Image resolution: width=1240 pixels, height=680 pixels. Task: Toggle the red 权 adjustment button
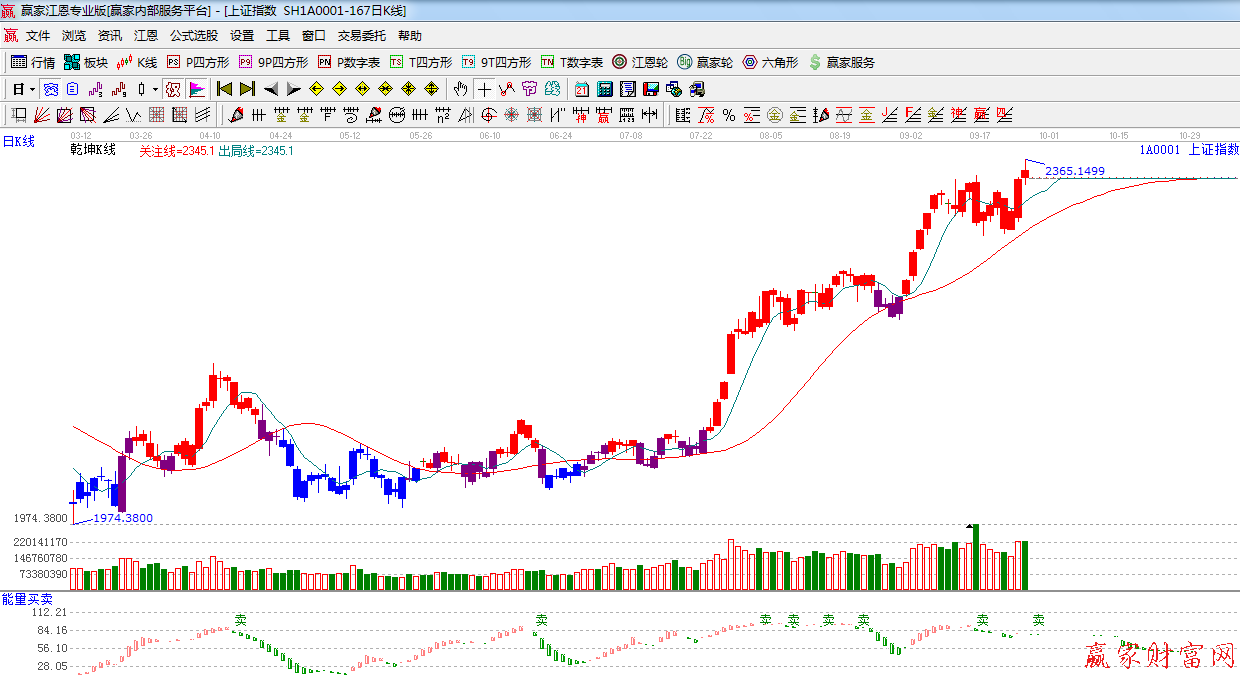(x=173, y=89)
